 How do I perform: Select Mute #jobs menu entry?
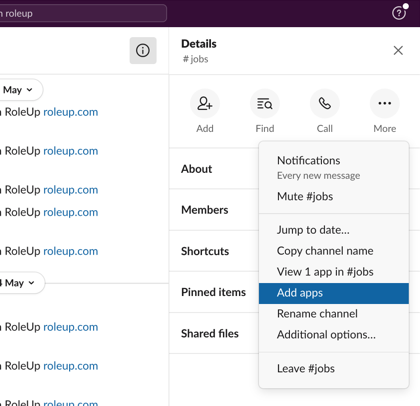coord(334,196)
